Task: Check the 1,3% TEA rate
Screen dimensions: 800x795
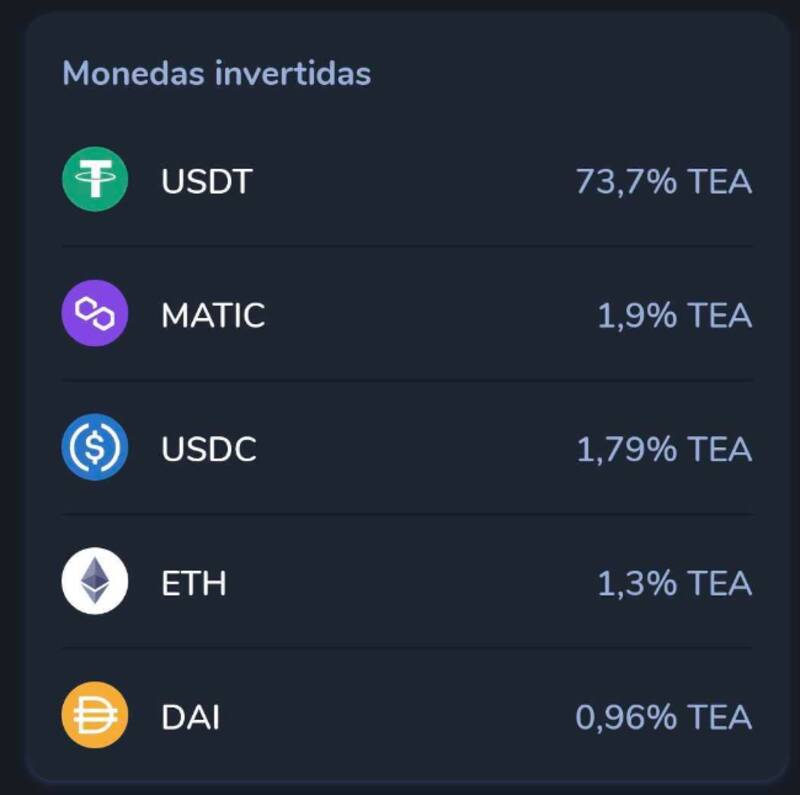Action: pos(674,582)
